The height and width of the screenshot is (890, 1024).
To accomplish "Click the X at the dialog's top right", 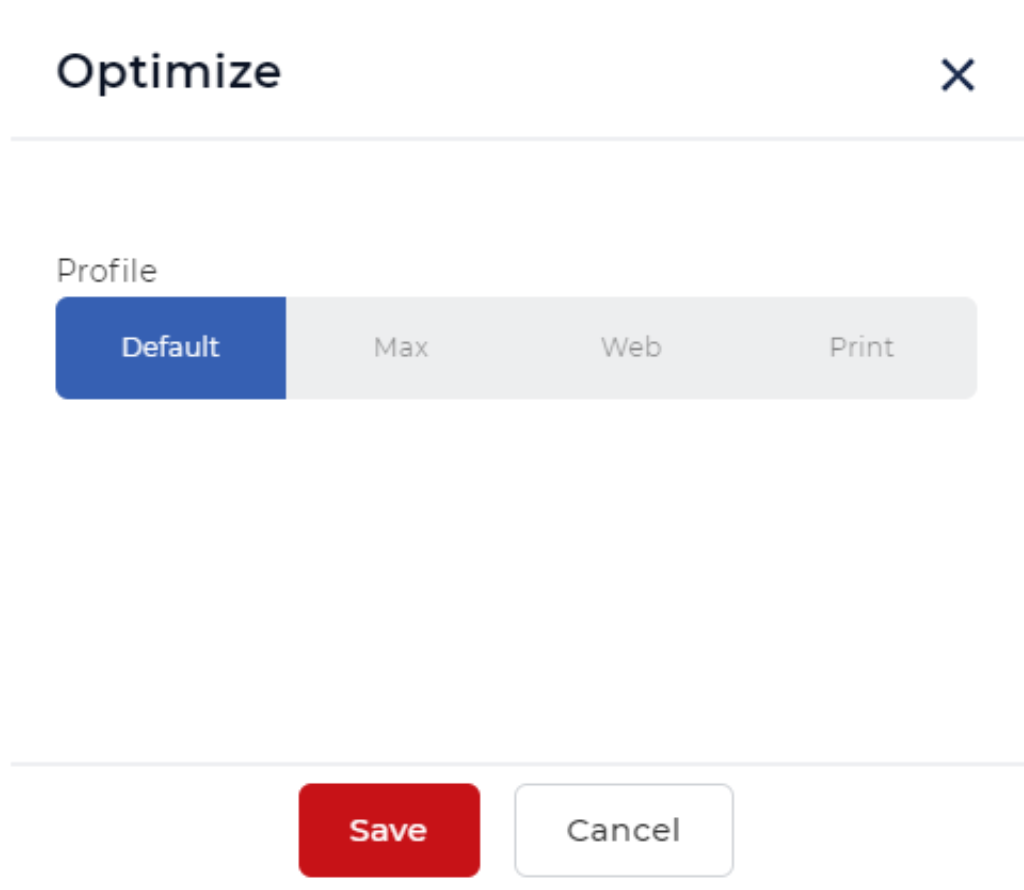I will (957, 75).
